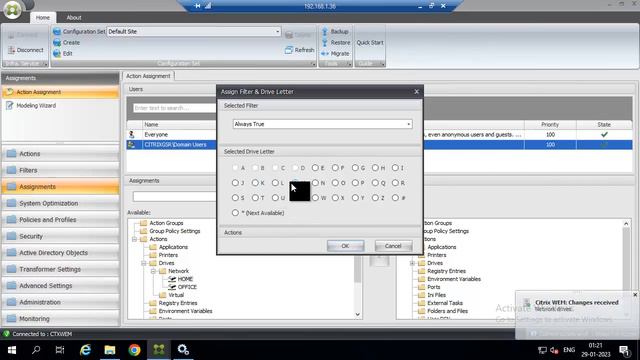The height and width of the screenshot is (360, 640).
Task: Select drive letter K
Action: pyautogui.click(x=255, y=183)
